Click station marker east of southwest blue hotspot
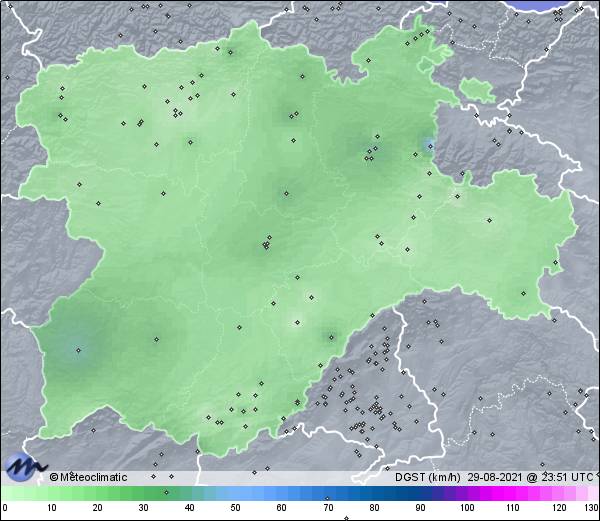This screenshot has width=600, height=521. tap(155, 339)
